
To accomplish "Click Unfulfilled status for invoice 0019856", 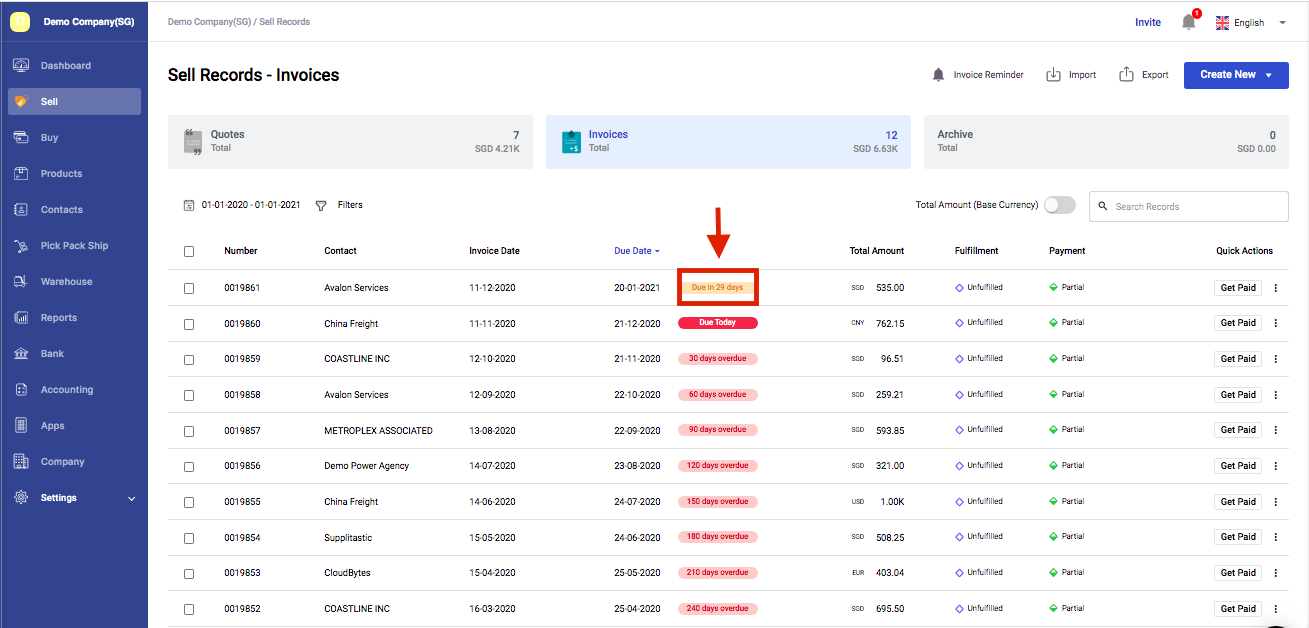I will 979,465.
